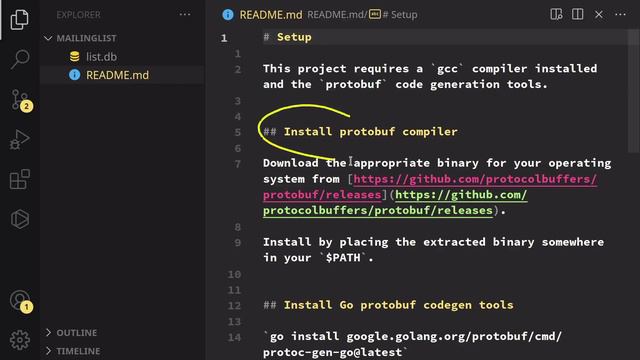Click '## Install protobuf compiler' heading
Image resolution: width=640 pixels, height=360 pixels.
[360, 131]
